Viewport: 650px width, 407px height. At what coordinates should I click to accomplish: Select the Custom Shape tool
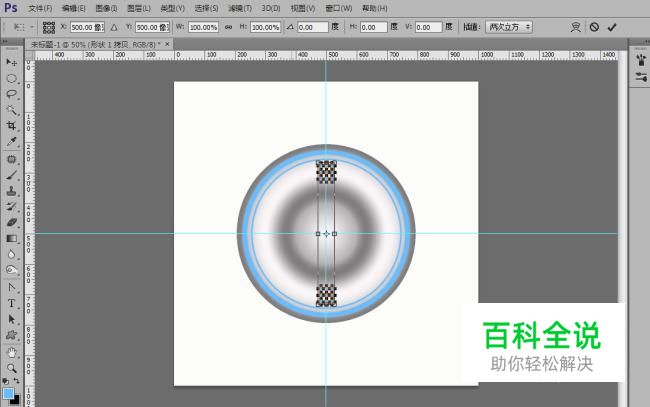(x=11, y=335)
